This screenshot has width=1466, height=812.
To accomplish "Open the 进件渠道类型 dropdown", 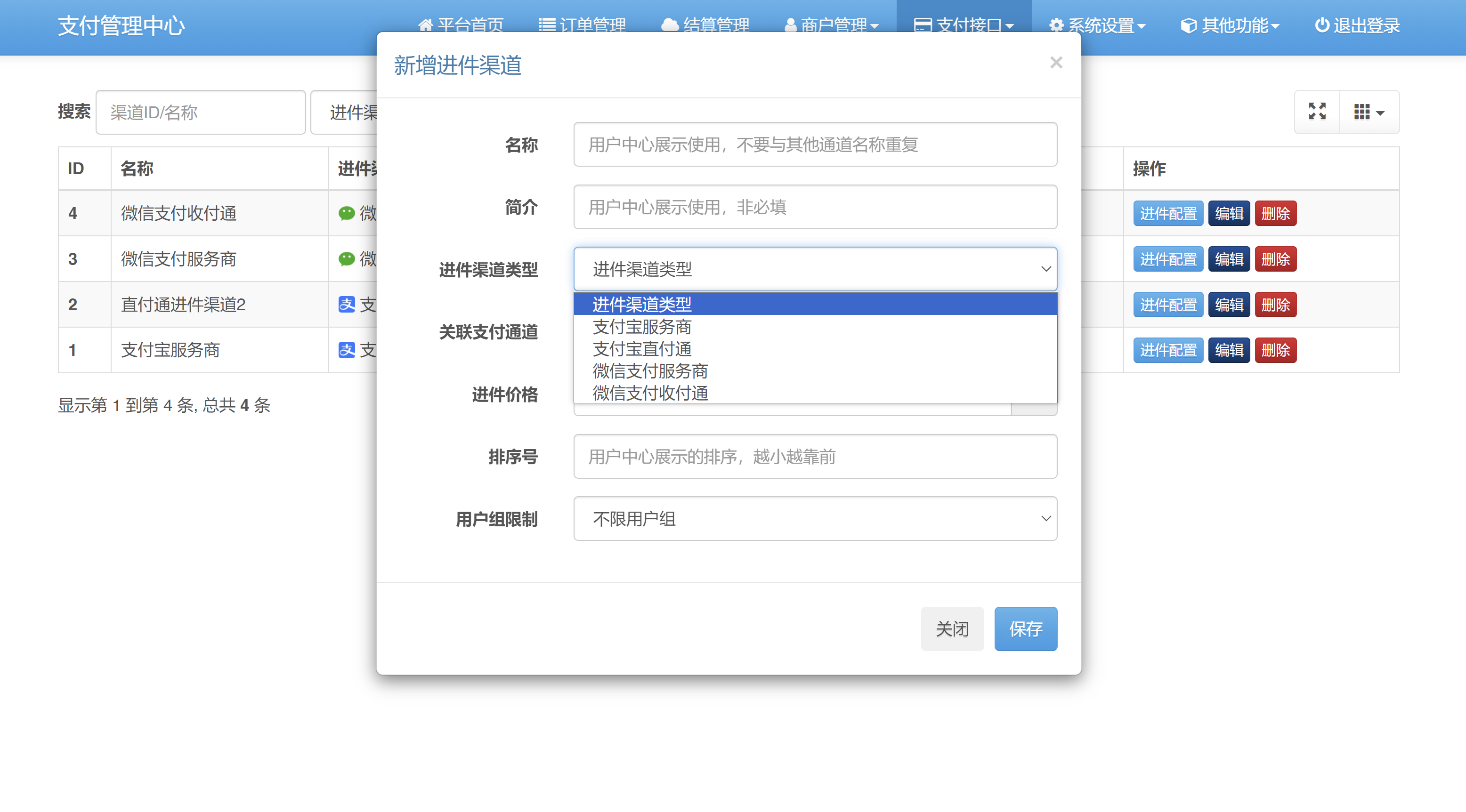I will click(815, 269).
